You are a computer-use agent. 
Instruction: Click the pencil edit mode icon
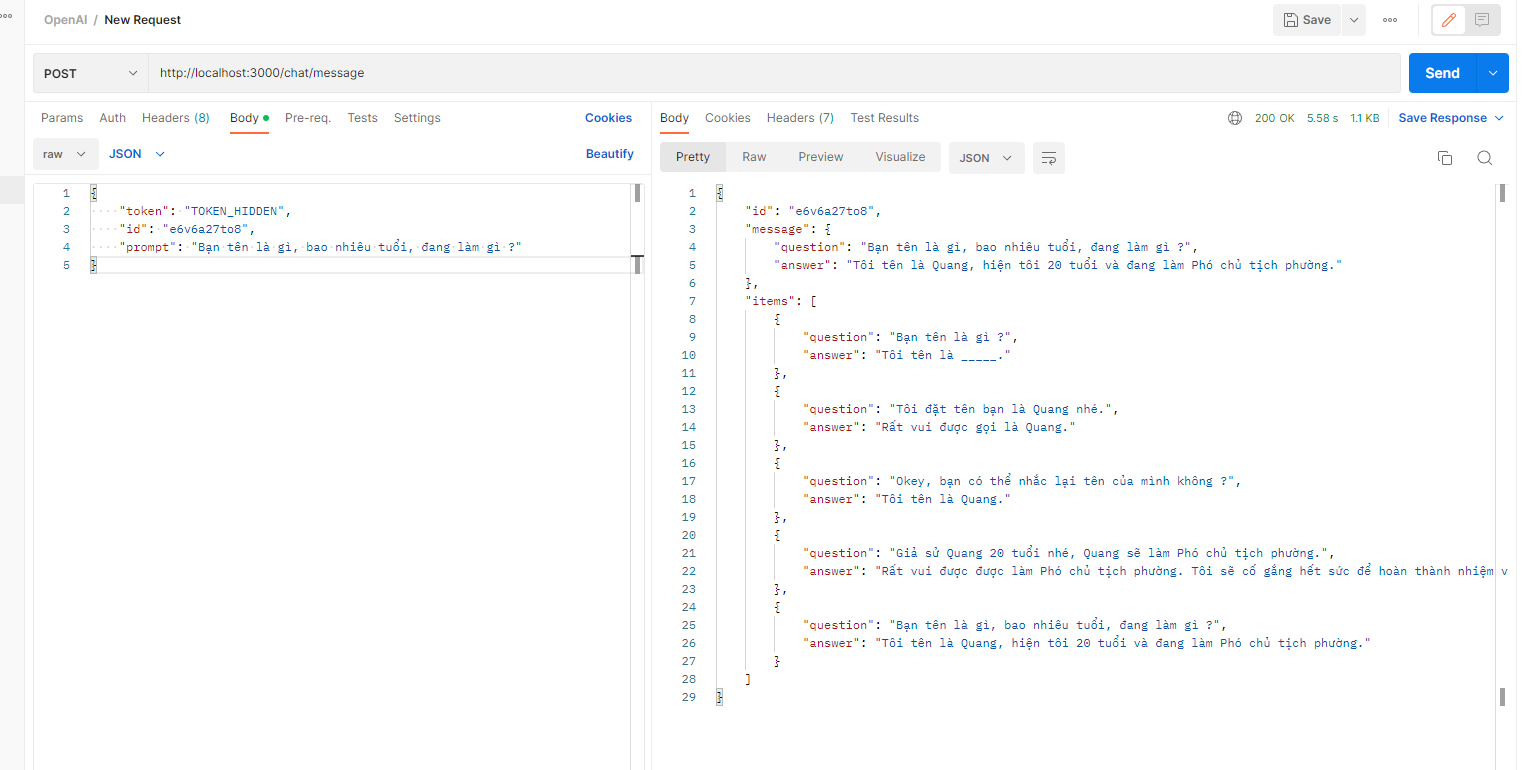1448,20
